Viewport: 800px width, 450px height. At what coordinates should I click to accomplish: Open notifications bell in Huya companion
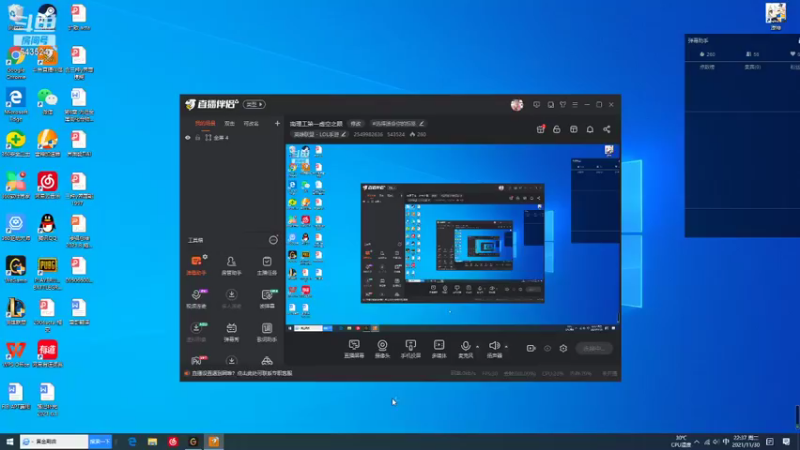coord(590,130)
